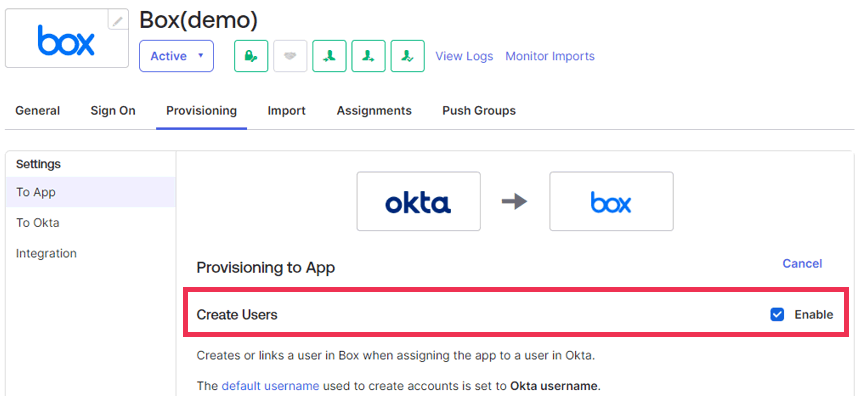This screenshot has width=862, height=416.
Task: Switch to the Sign On tab
Action: click(113, 110)
